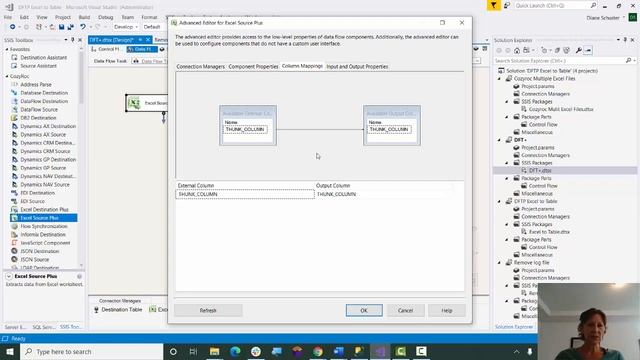
Task: Open the Project menu
Action: pyautogui.click(x=63, y=17)
